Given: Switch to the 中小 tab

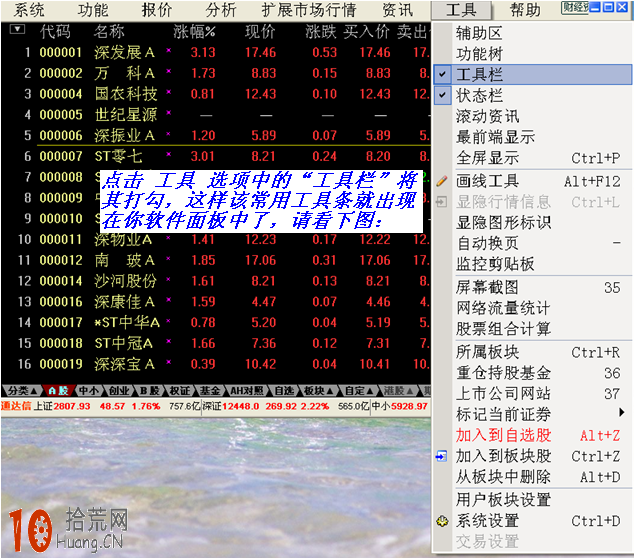Looking at the screenshot, I should (x=89, y=391).
